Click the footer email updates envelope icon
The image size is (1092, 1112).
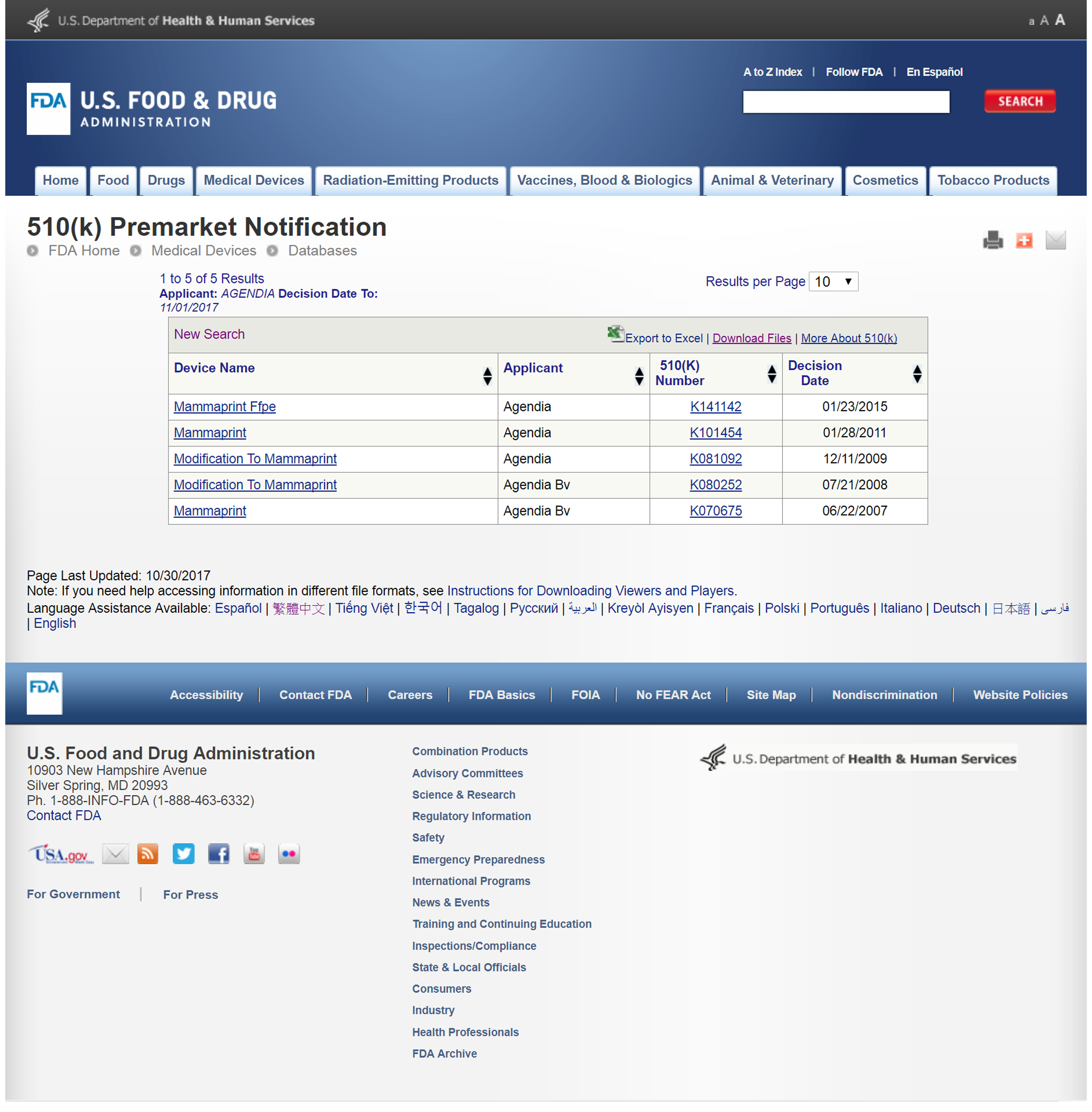115,854
